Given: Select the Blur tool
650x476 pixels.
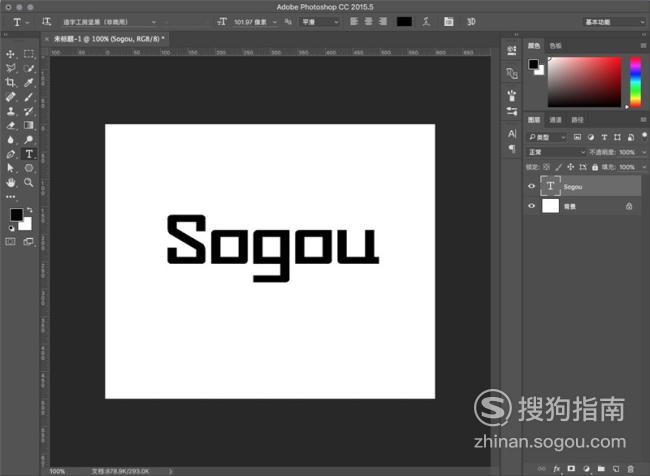Looking at the screenshot, I should (x=10, y=139).
